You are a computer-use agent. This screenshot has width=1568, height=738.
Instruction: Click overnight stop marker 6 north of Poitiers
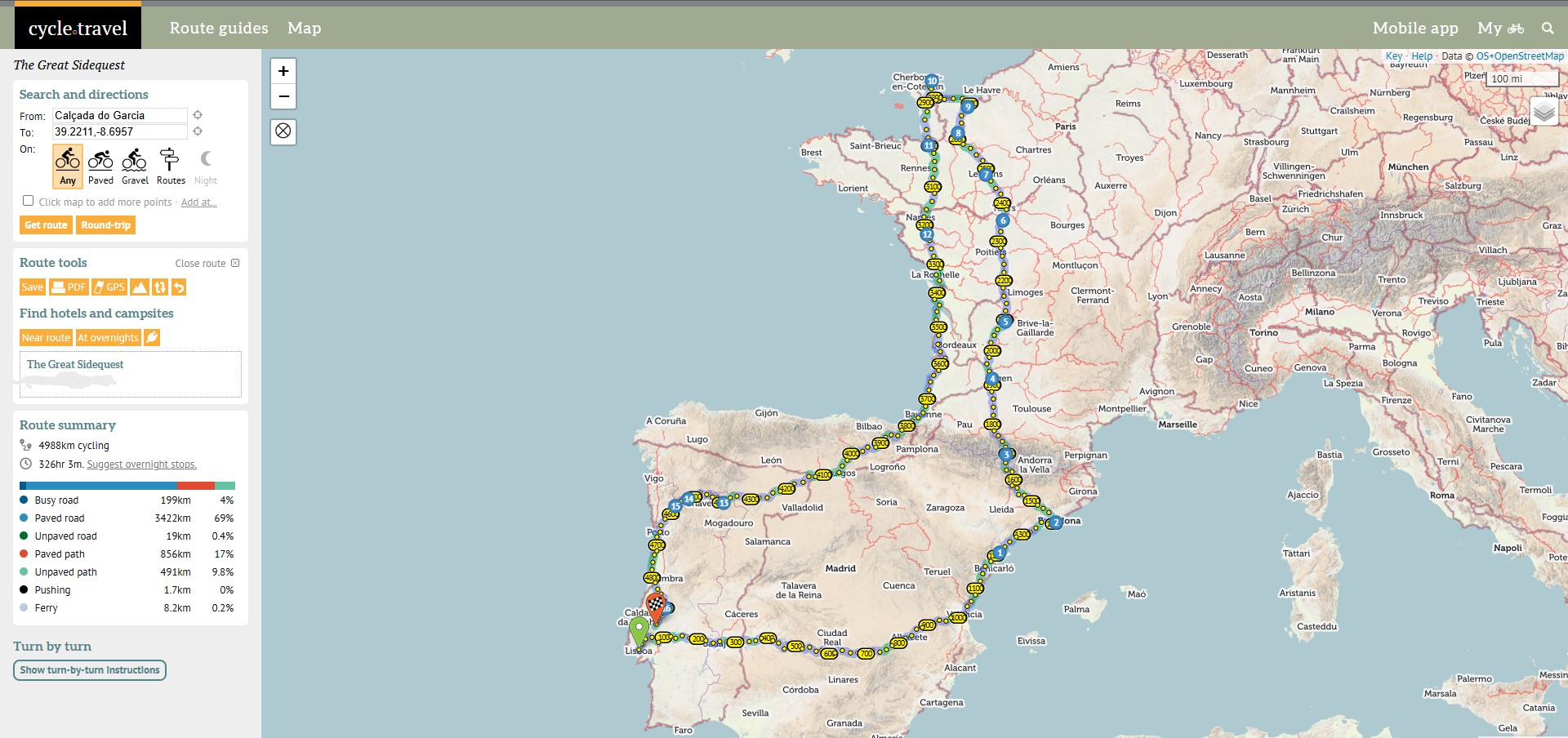tap(1003, 220)
